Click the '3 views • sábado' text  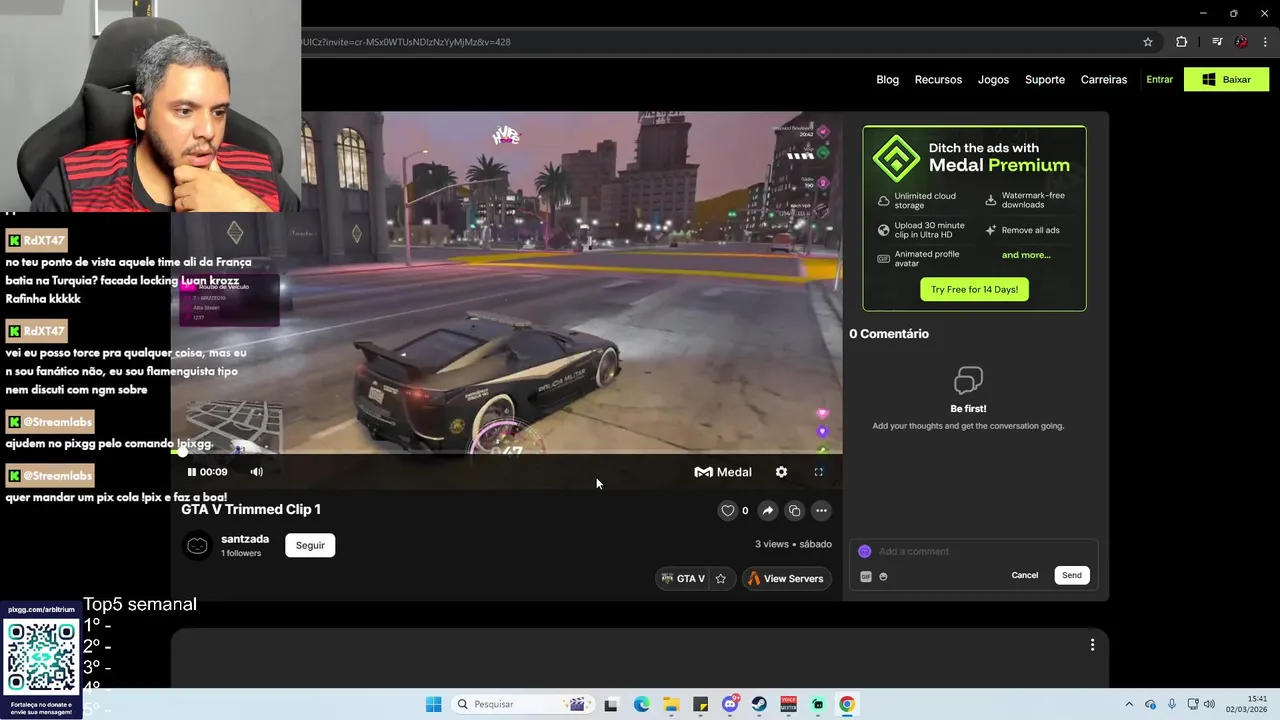tap(793, 544)
